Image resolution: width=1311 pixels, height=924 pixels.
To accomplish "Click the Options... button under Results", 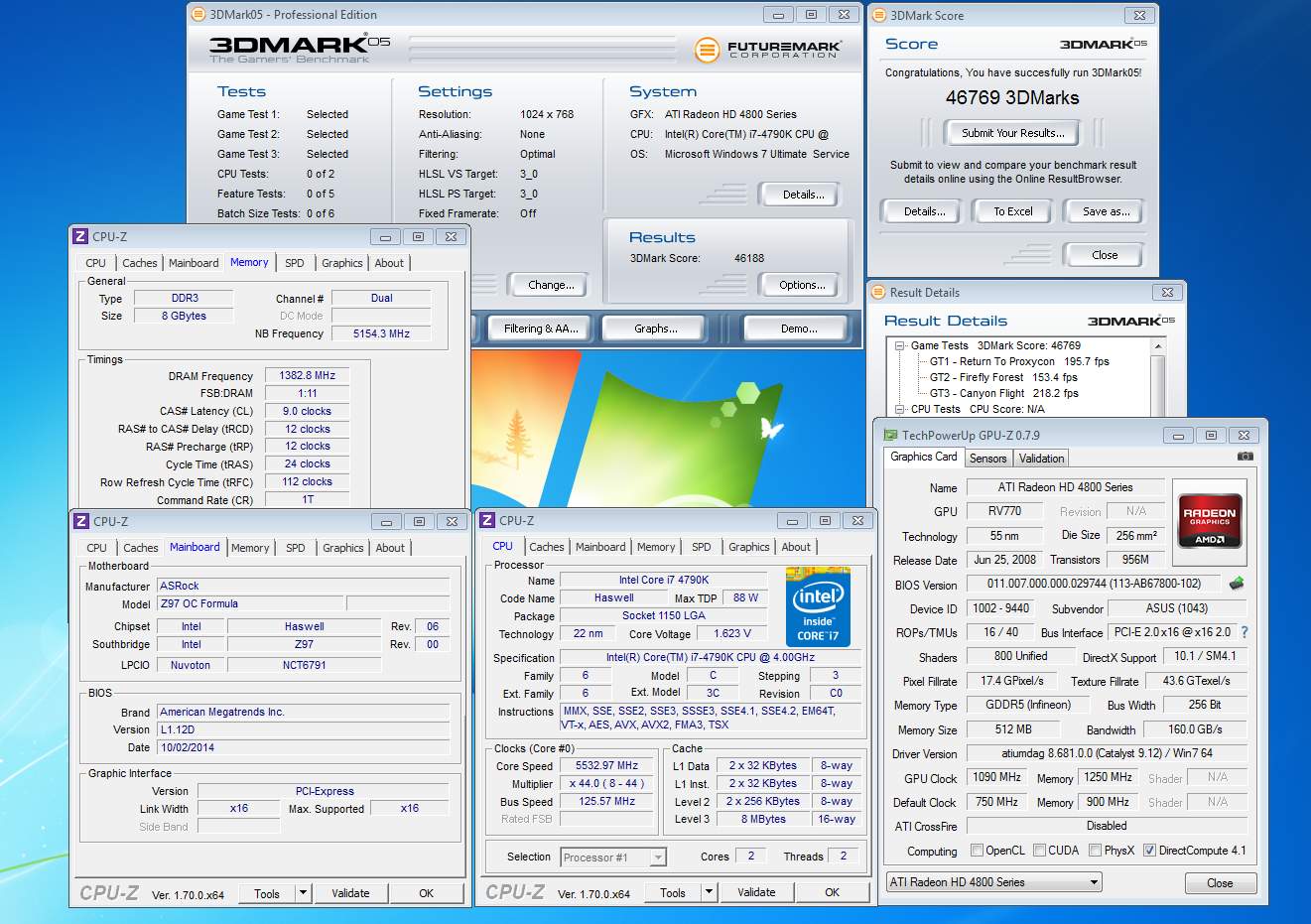I will (x=802, y=285).
